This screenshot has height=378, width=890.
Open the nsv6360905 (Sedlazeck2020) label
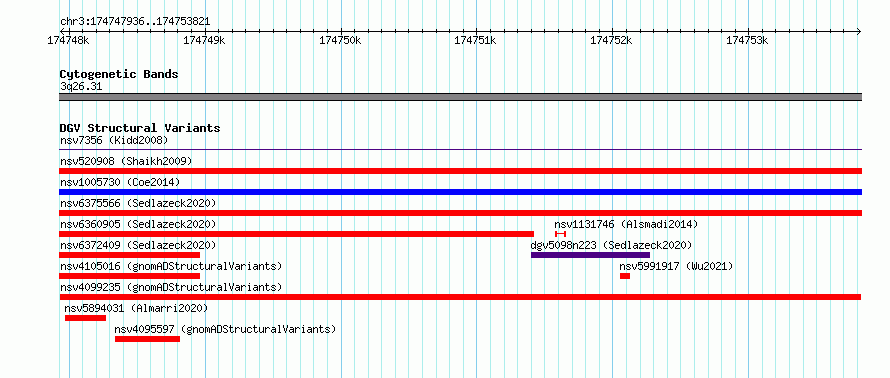(x=138, y=224)
